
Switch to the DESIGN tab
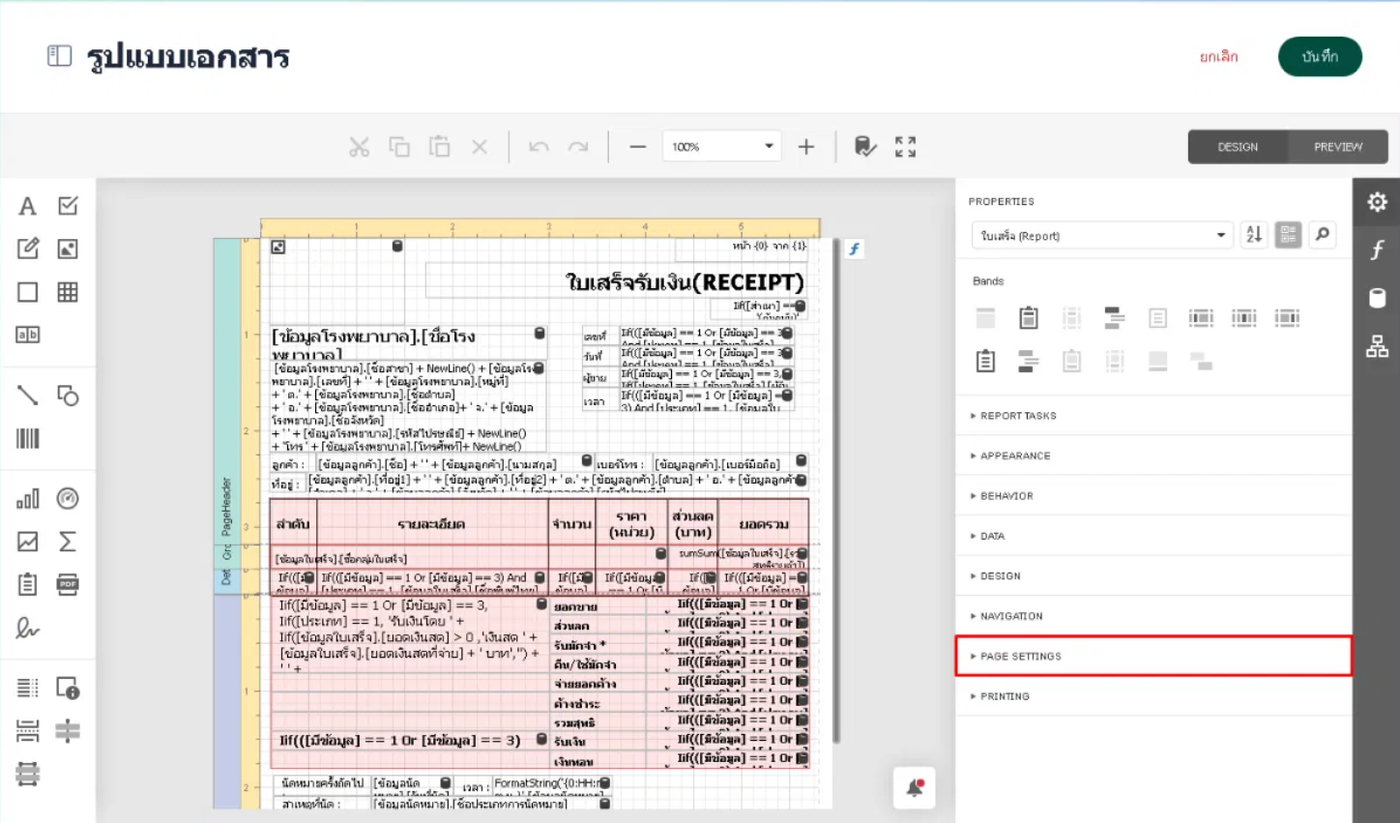(x=1237, y=147)
